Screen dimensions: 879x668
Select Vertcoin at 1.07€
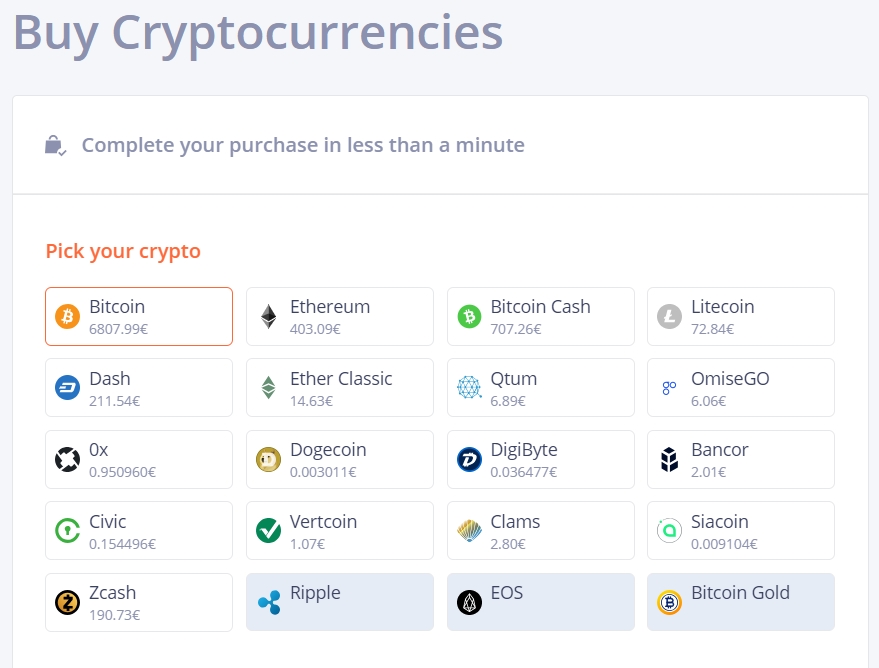[340, 531]
